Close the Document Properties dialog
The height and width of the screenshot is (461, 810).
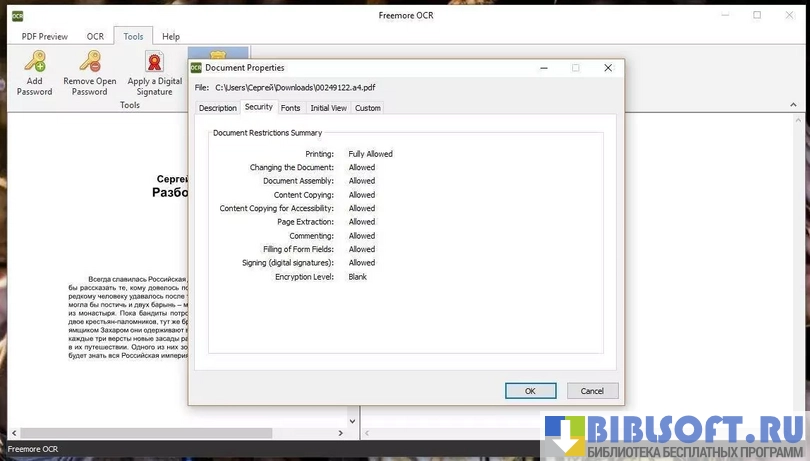(x=608, y=68)
